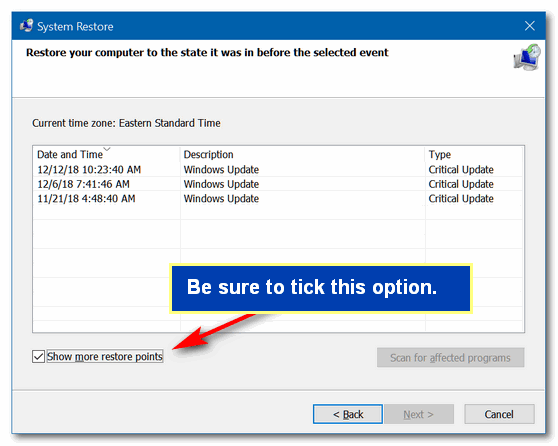
Task: Click empty area of restore points list
Action: pos(107,249)
